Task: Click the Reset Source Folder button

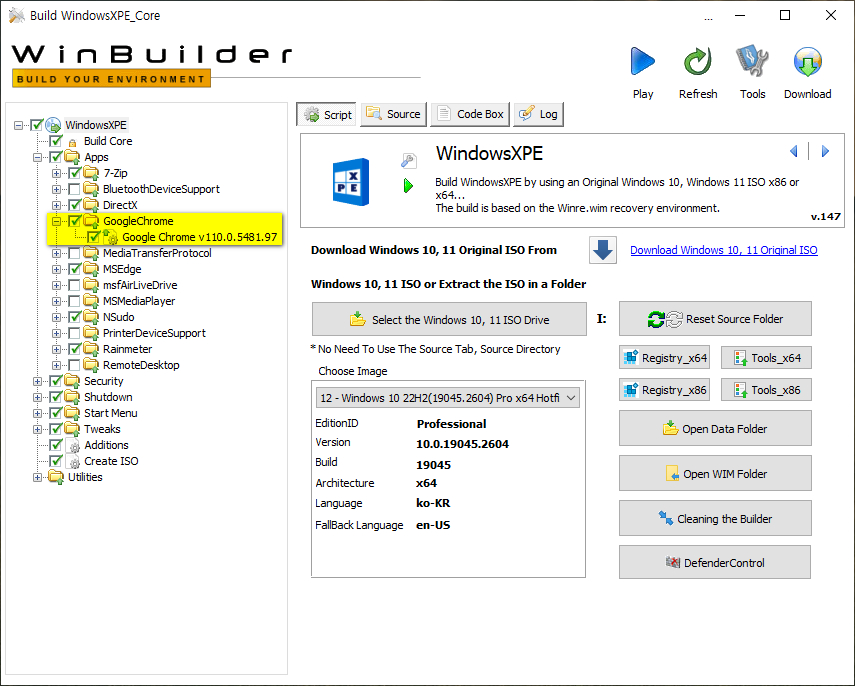Action: 715,318
